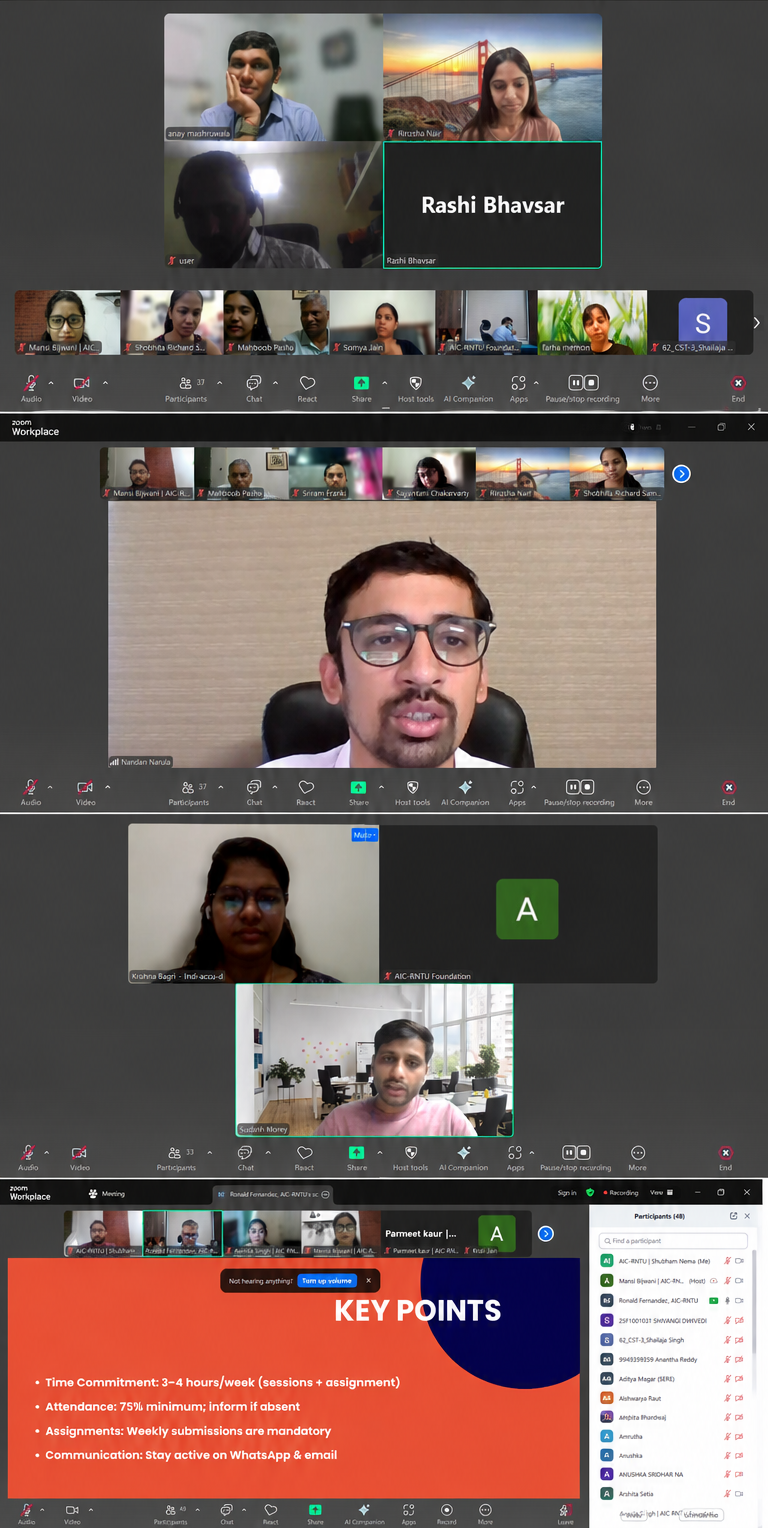Select Ronald Fernandez, AIC-RNTU in participants list

[x=674, y=1300]
